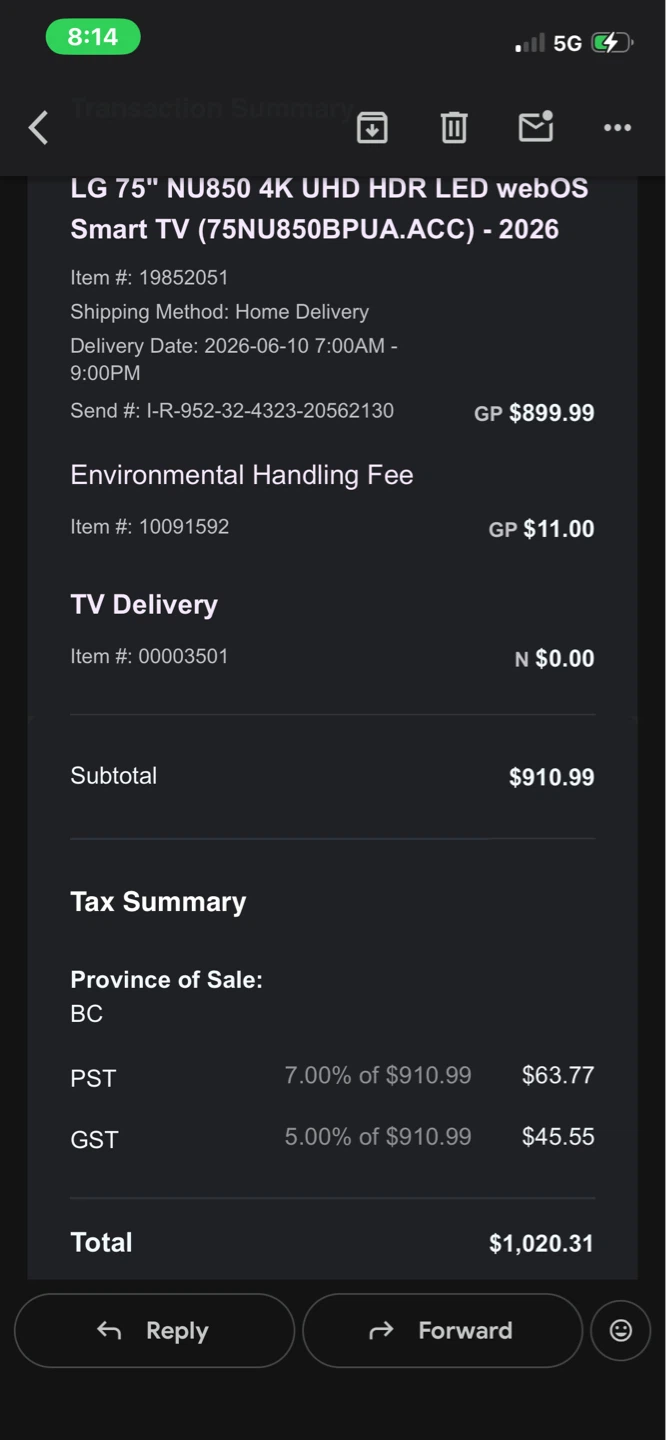This screenshot has height=1440, width=666.
Task: Tap item number 19852051
Action: pyautogui.click(x=149, y=277)
